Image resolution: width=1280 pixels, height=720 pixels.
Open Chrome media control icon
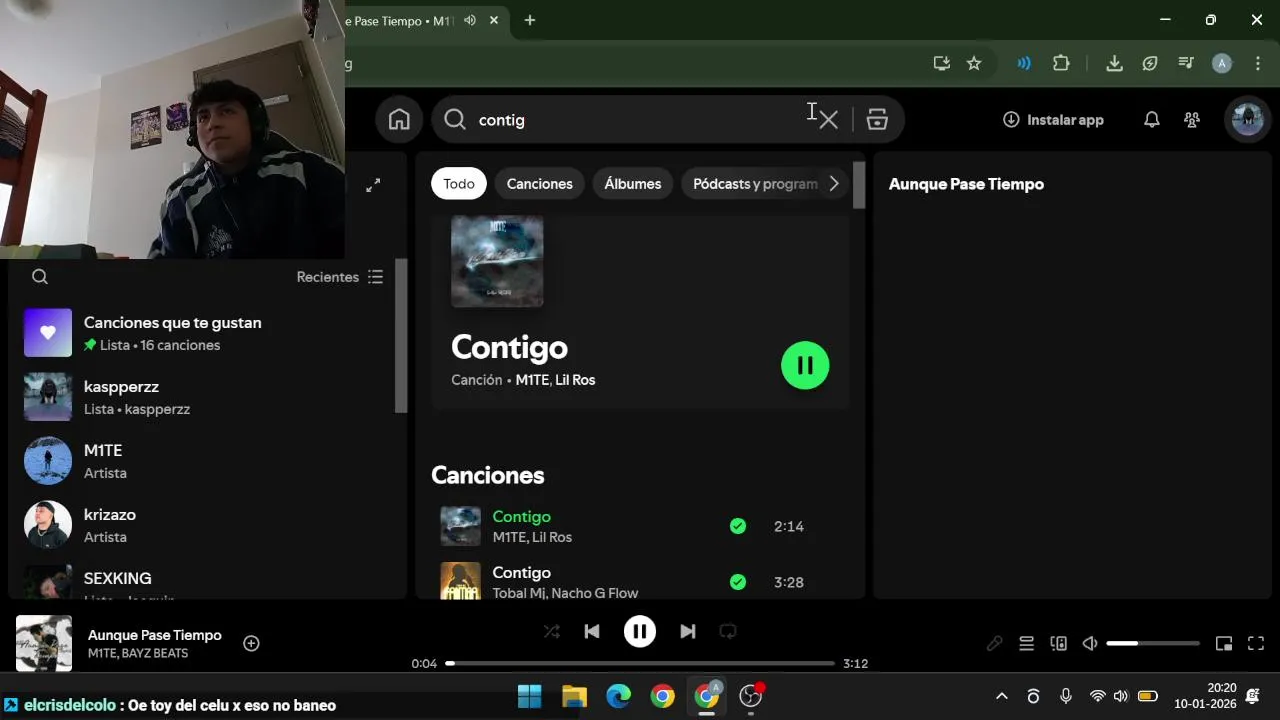[1186, 63]
